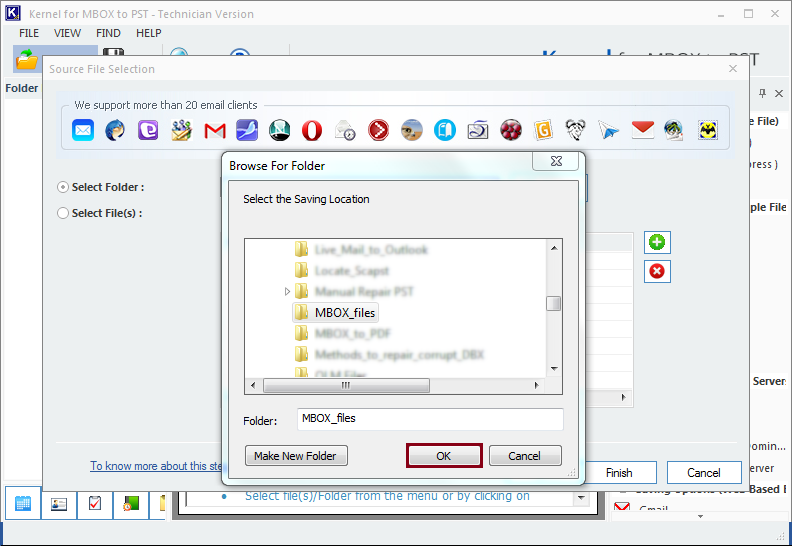Select the Thunderbird email client icon

tap(115, 130)
